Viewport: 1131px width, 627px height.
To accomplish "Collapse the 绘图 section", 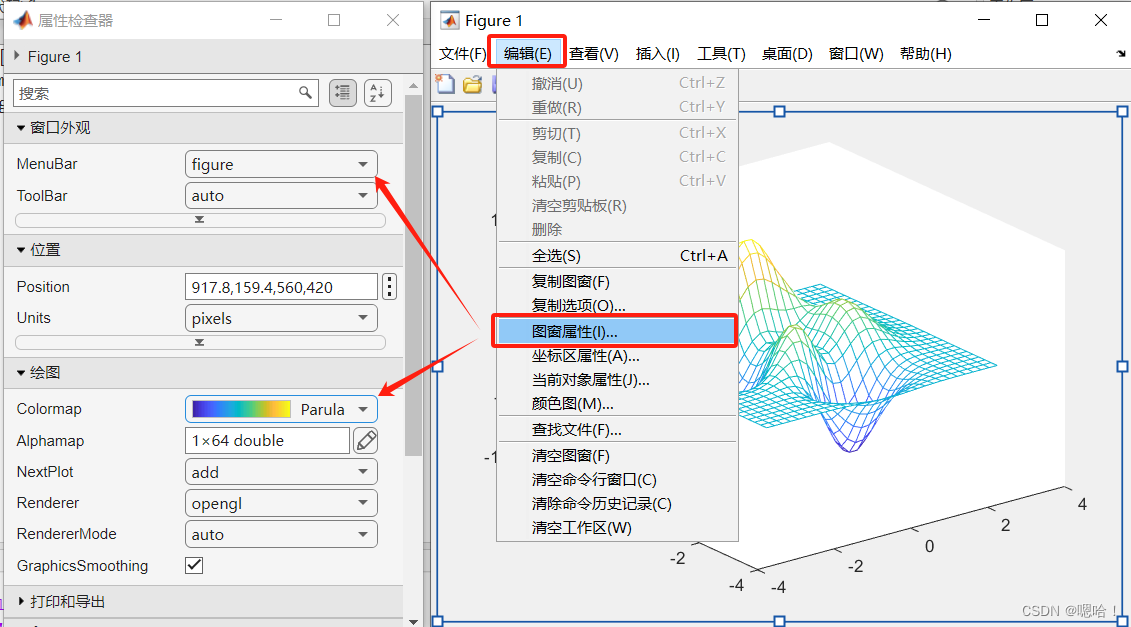I will [x=21, y=372].
